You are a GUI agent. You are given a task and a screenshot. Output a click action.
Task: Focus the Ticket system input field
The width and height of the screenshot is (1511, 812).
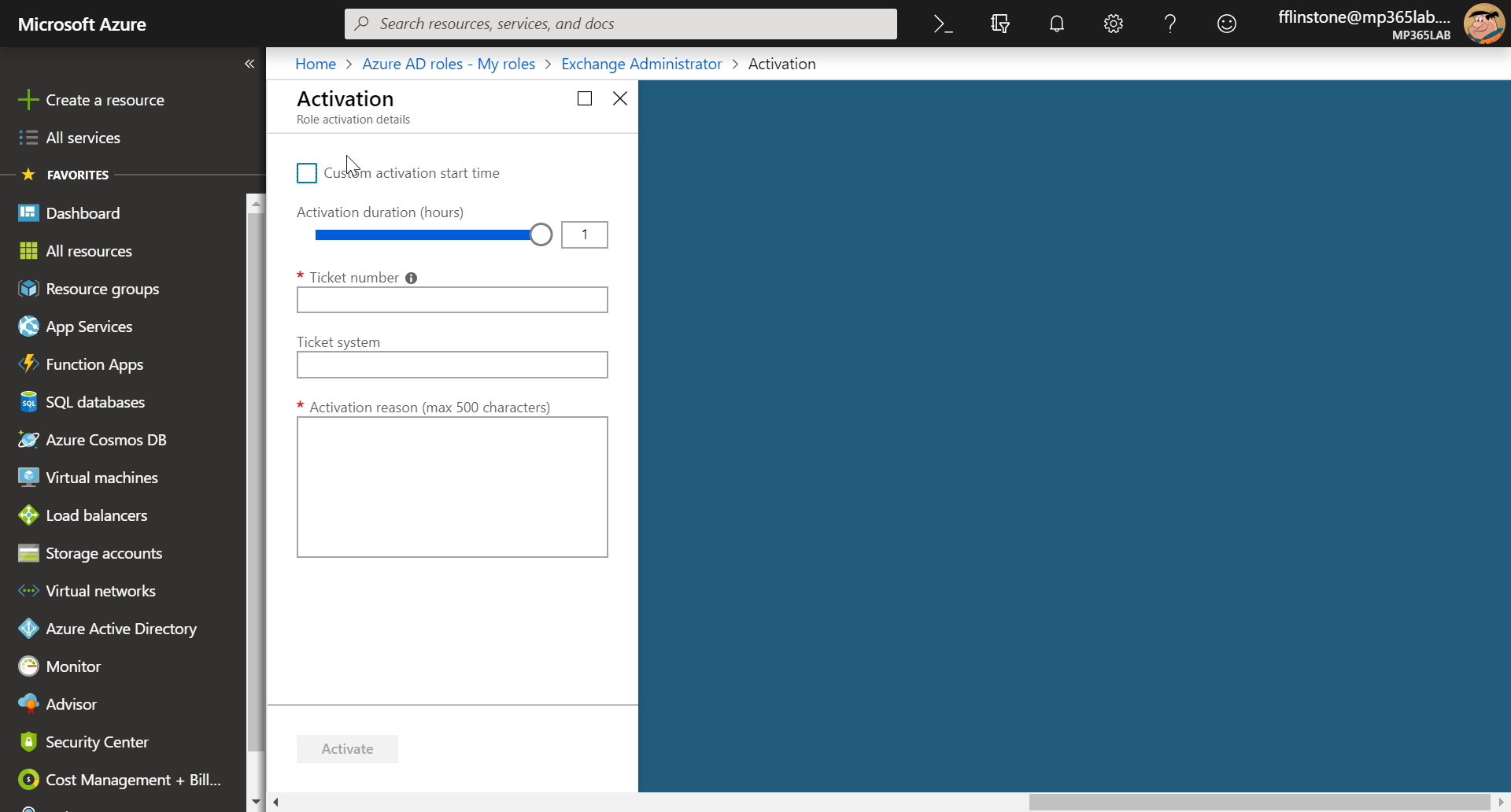453,365
